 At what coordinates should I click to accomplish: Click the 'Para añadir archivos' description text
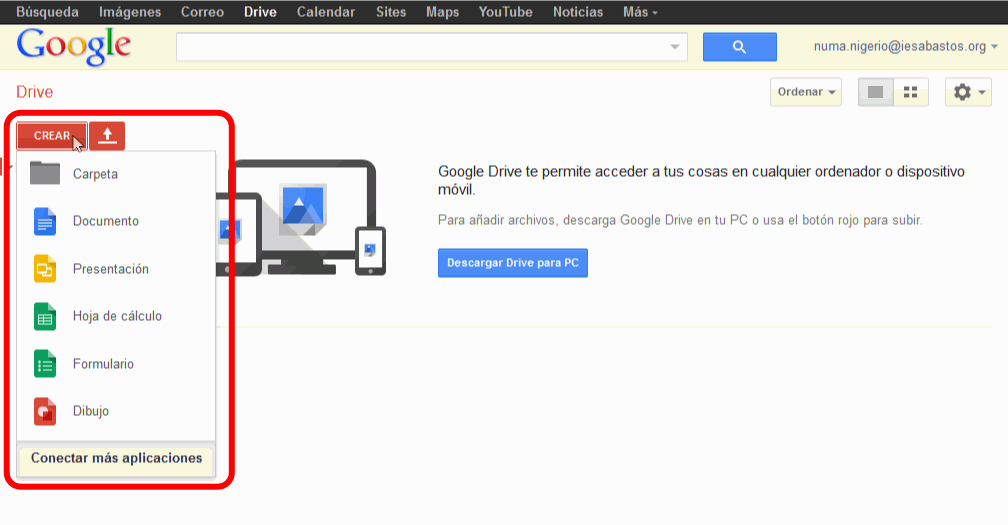pyautogui.click(x=680, y=220)
